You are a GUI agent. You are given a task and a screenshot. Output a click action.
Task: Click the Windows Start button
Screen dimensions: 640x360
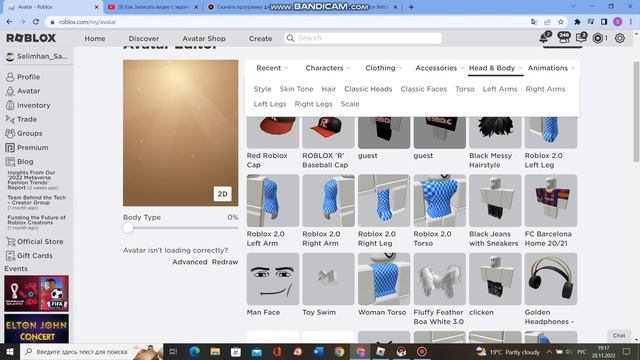point(10,351)
